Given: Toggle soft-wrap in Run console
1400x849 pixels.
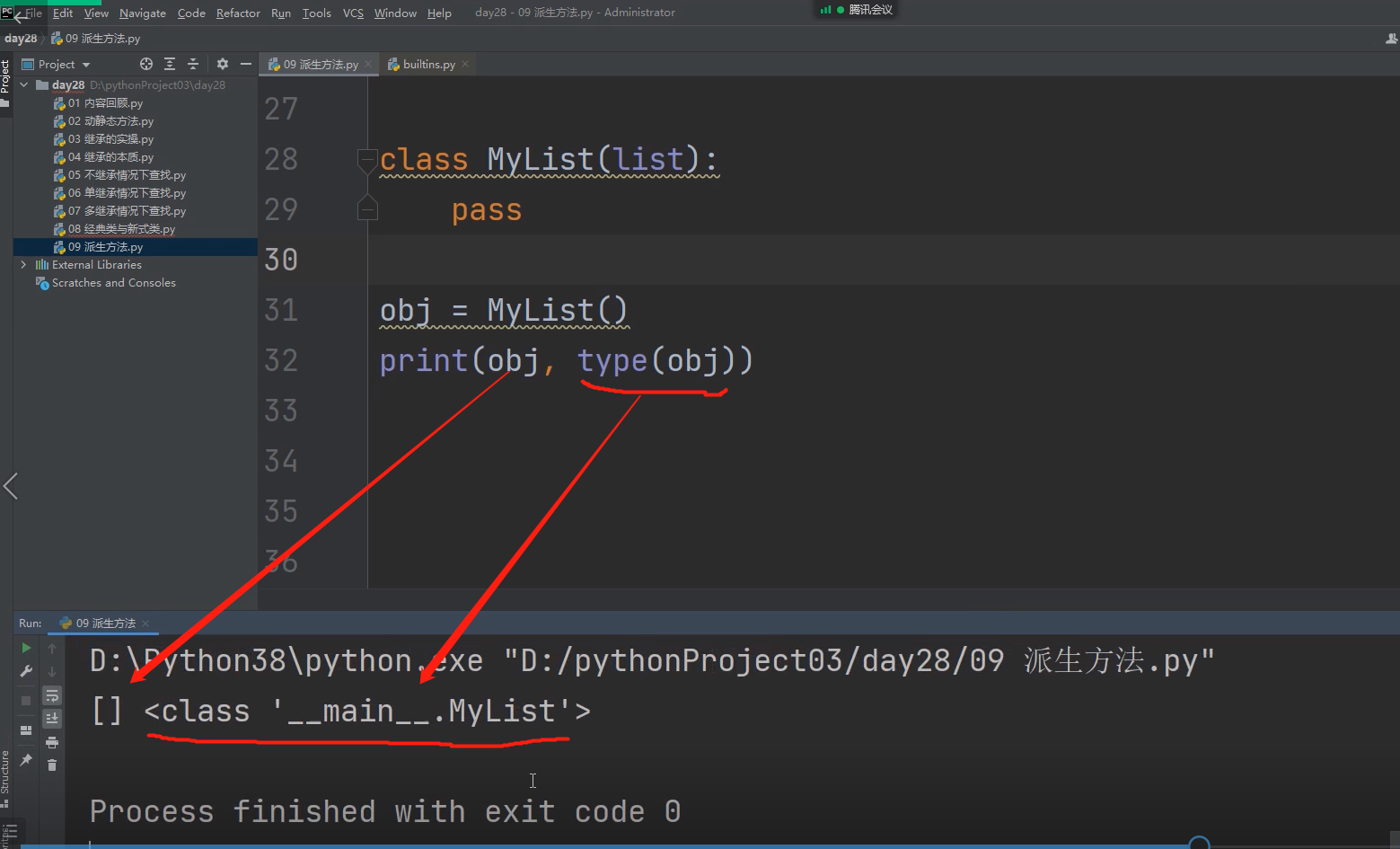Looking at the screenshot, I should click(x=52, y=695).
